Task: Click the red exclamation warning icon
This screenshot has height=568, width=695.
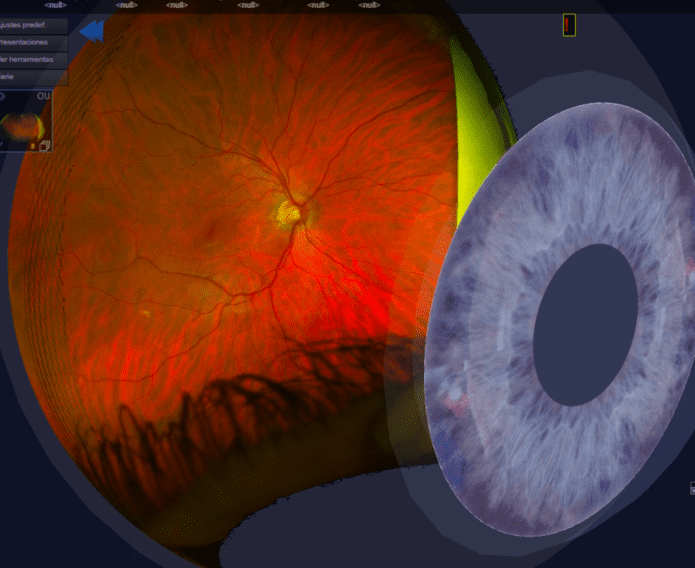Action: click(569, 25)
